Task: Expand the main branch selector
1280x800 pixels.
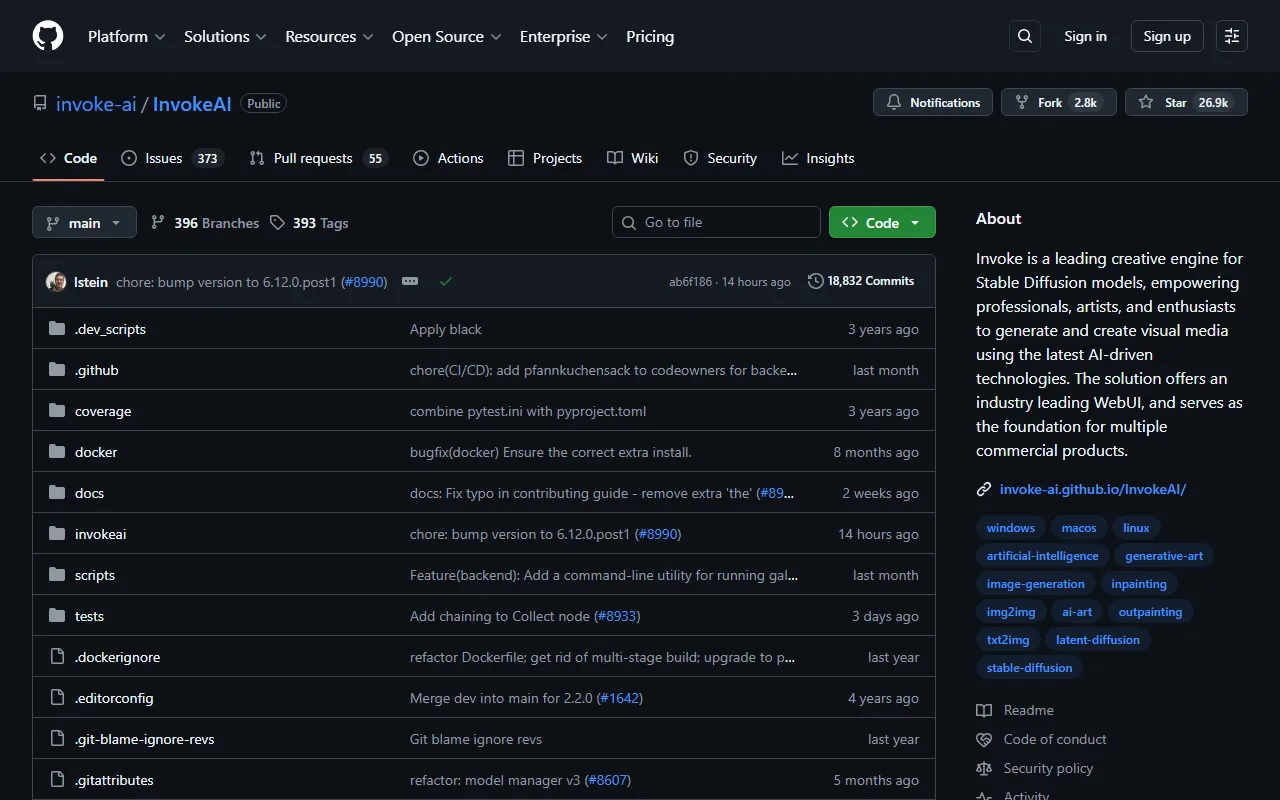Action: click(x=84, y=223)
